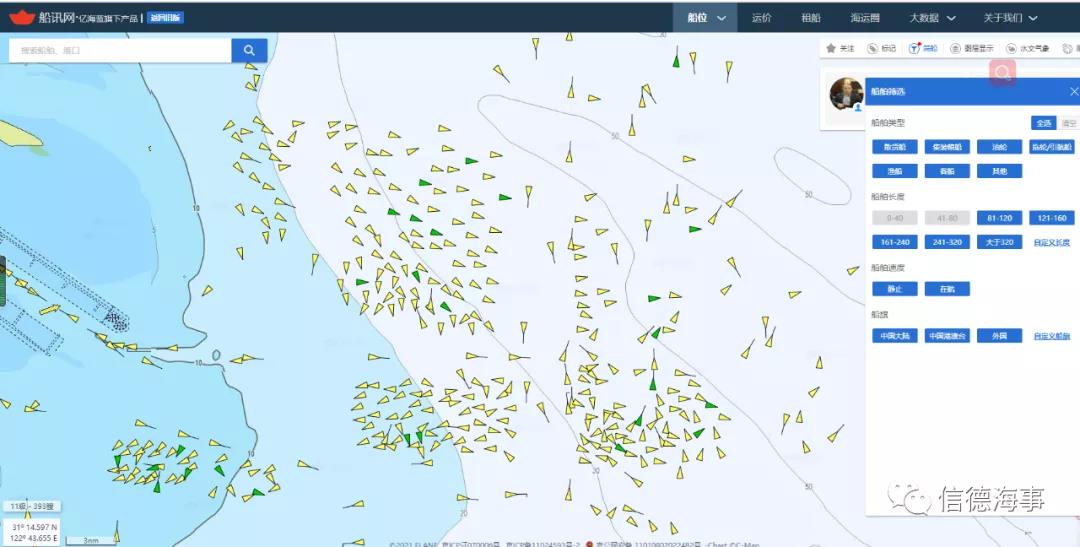This screenshot has width=1080, height=547.
Task: Toggle the 油轮 ship type filter
Action: pos(999,147)
